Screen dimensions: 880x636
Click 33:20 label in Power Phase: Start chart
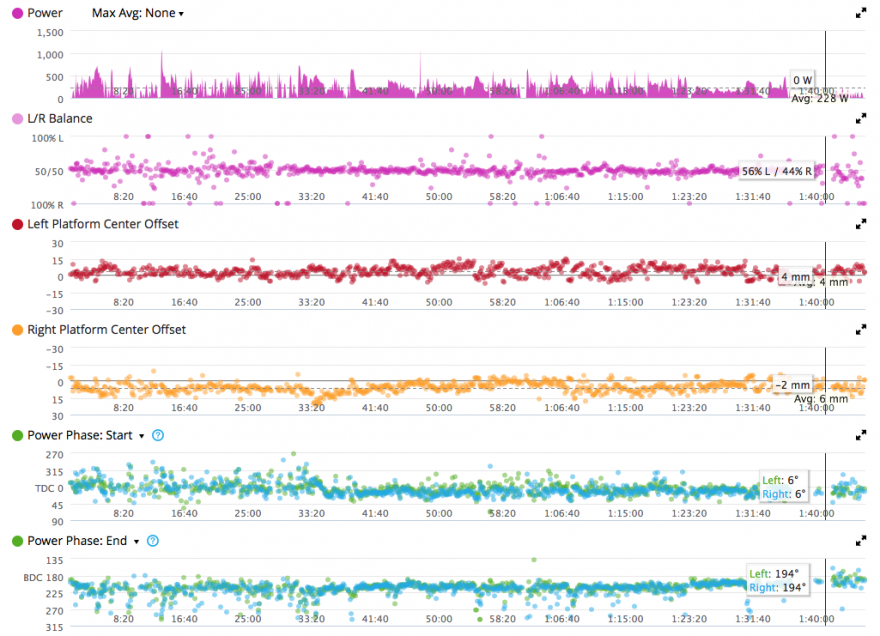click(311, 513)
